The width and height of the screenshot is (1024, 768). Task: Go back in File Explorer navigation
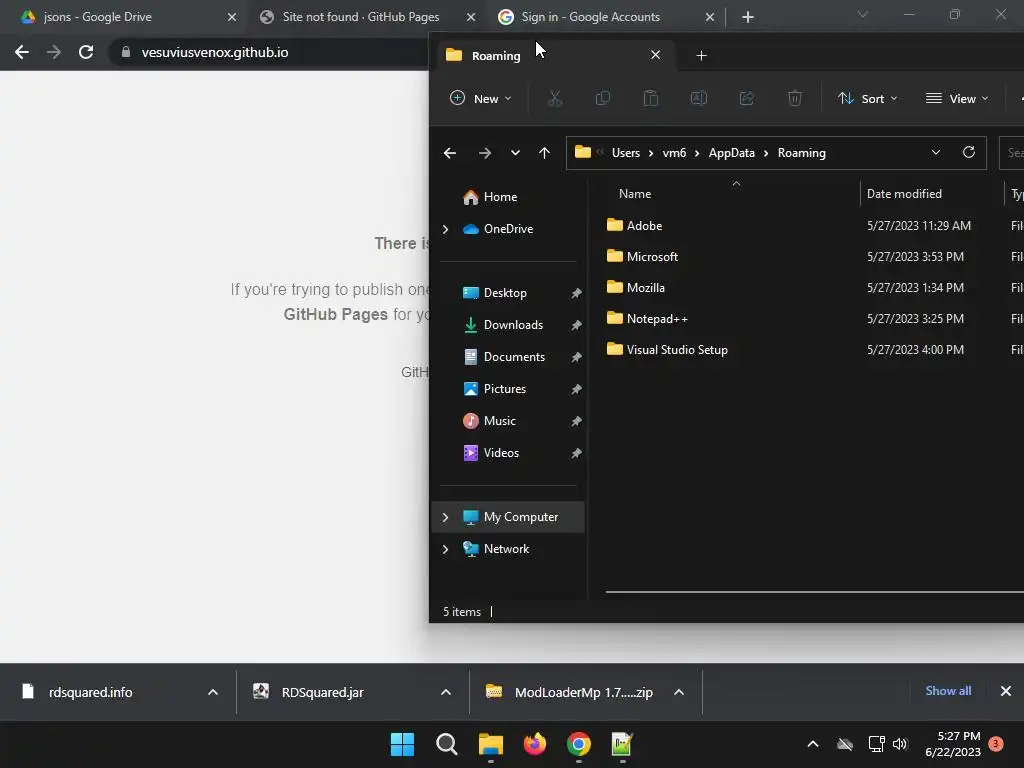tap(450, 153)
